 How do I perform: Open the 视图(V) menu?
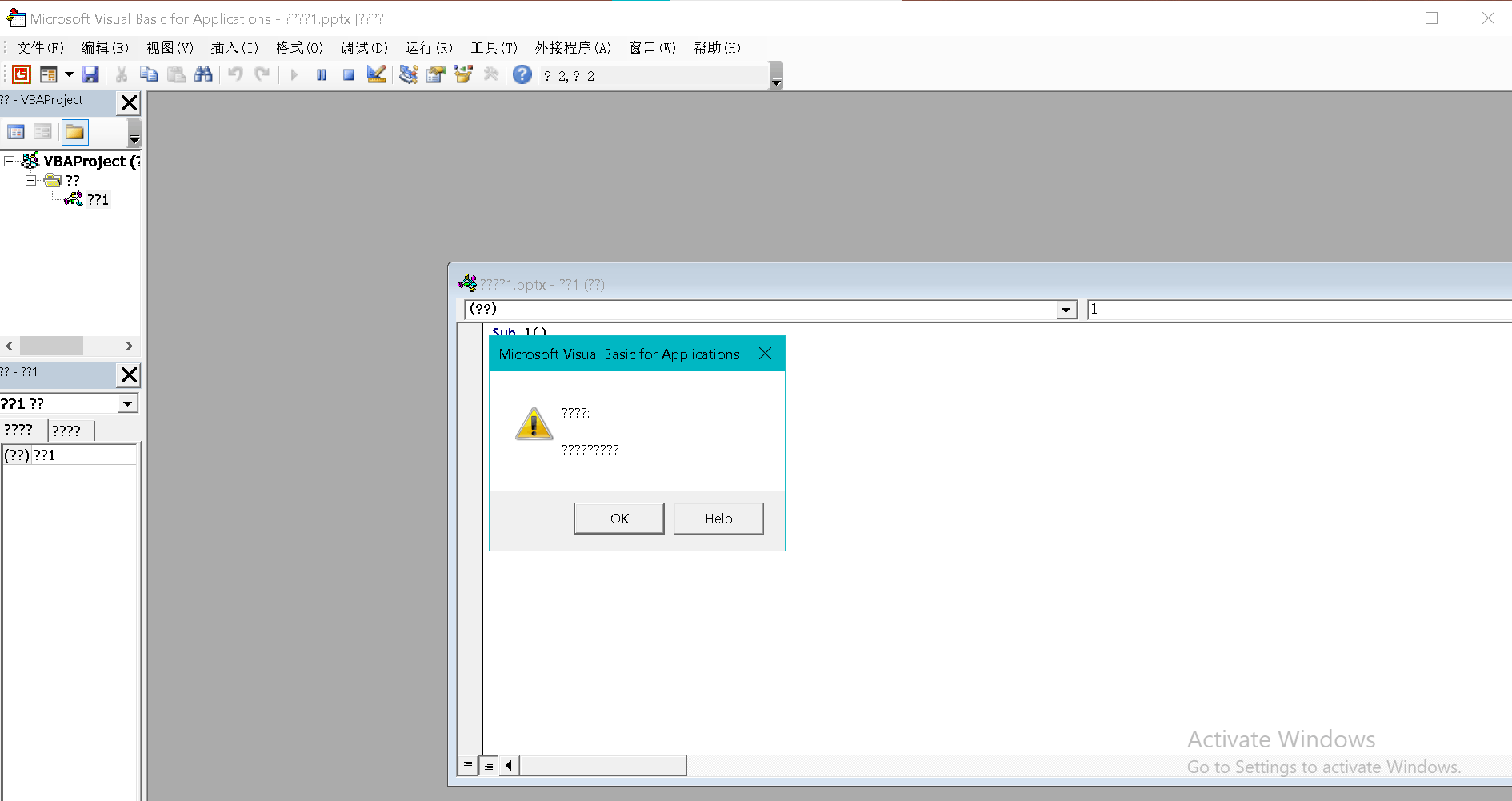coord(170,48)
